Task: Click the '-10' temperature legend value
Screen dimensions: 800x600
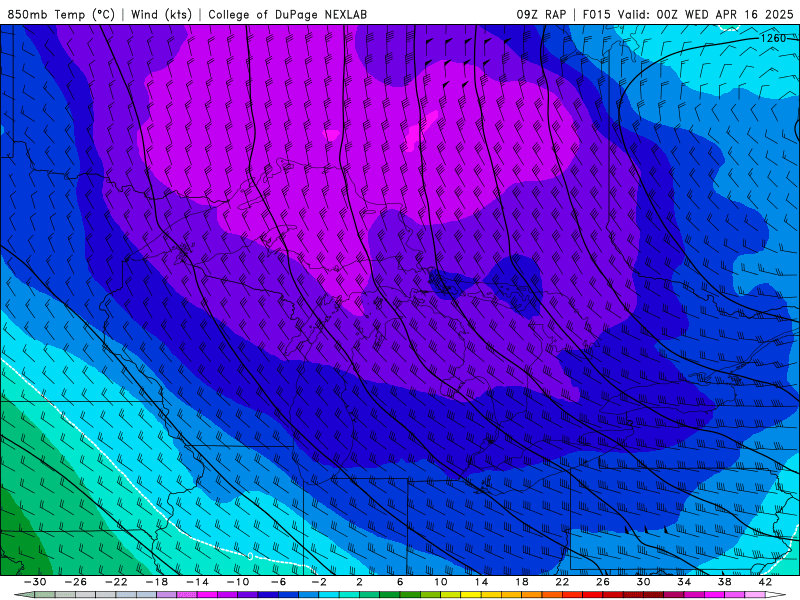Action: pos(238,582)
